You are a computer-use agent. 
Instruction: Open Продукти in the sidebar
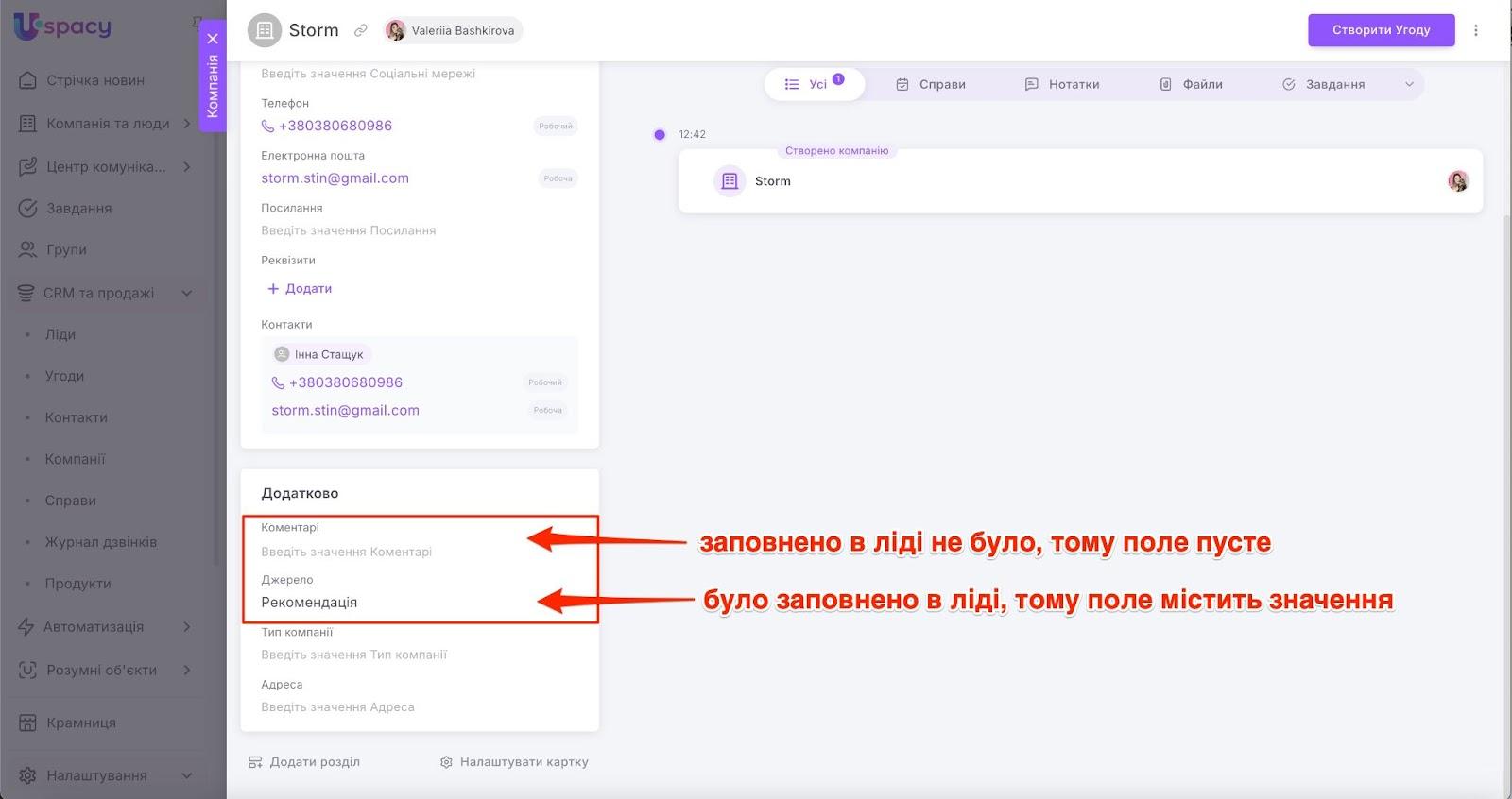coord(78,584)
